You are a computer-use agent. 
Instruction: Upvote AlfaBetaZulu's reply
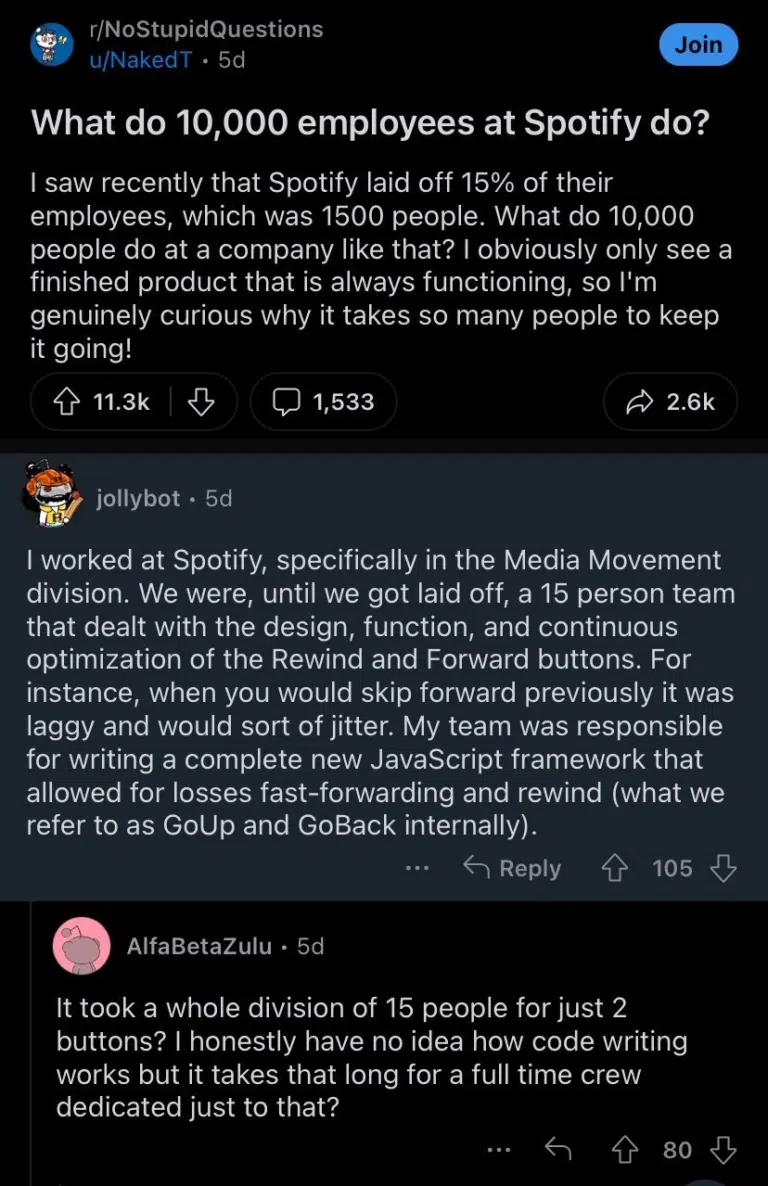pos(625,1150)
